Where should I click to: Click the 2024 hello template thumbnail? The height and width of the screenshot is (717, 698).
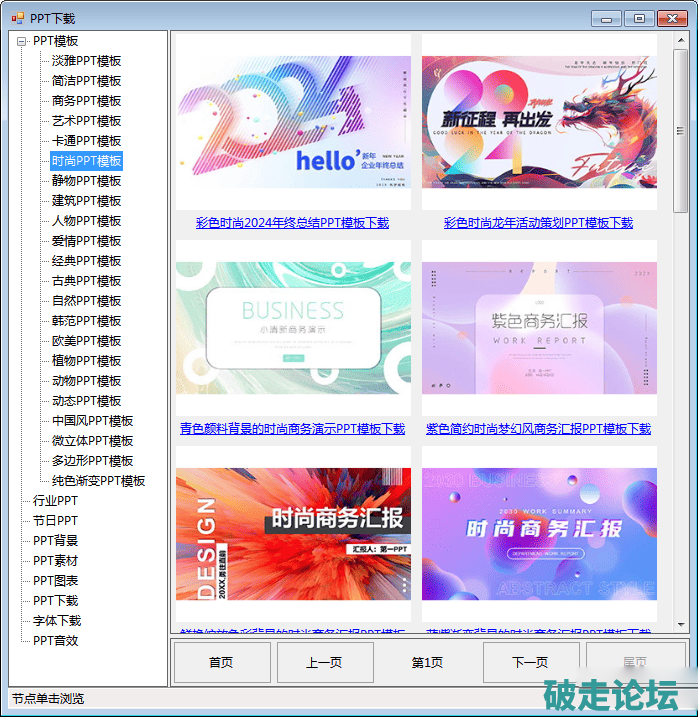[x=293, y=122]
